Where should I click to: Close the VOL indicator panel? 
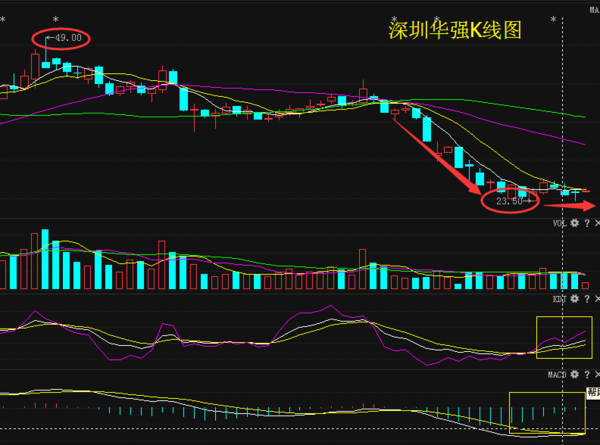coord(597,223)
